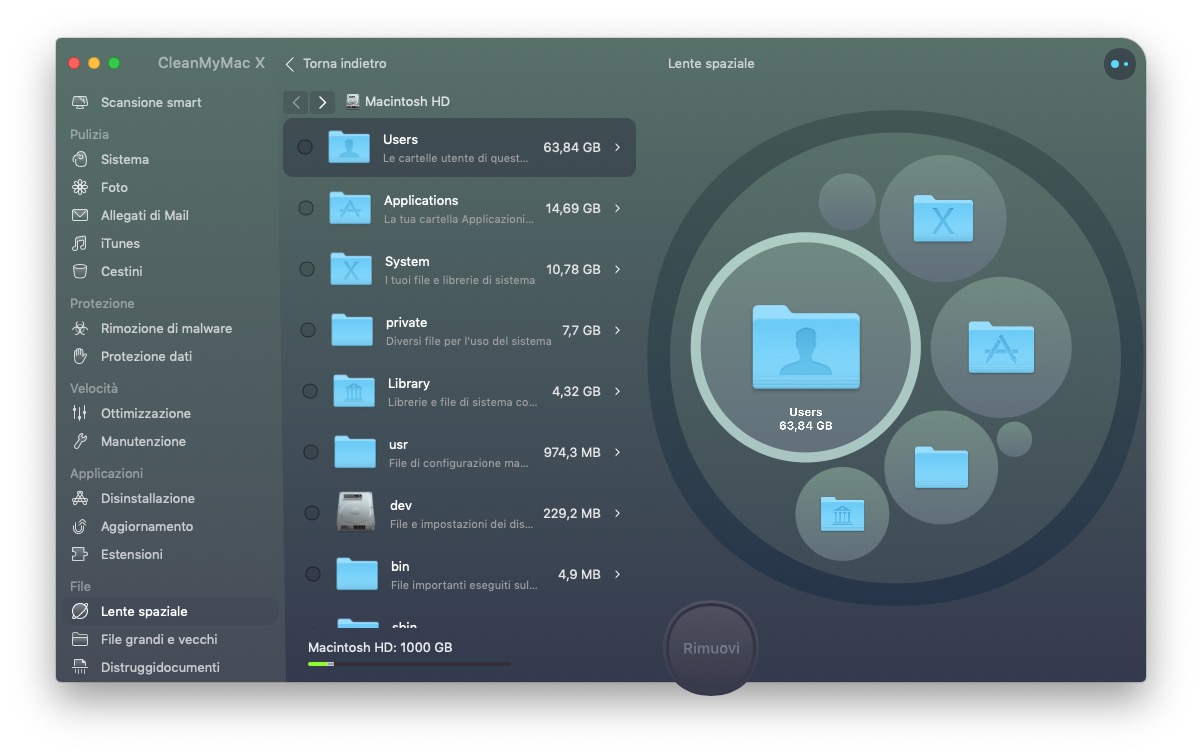The image size is (1202, 756).
Task: Click the Applications folder icon in list
Action: pyautogui.click(x=350, y=209)
